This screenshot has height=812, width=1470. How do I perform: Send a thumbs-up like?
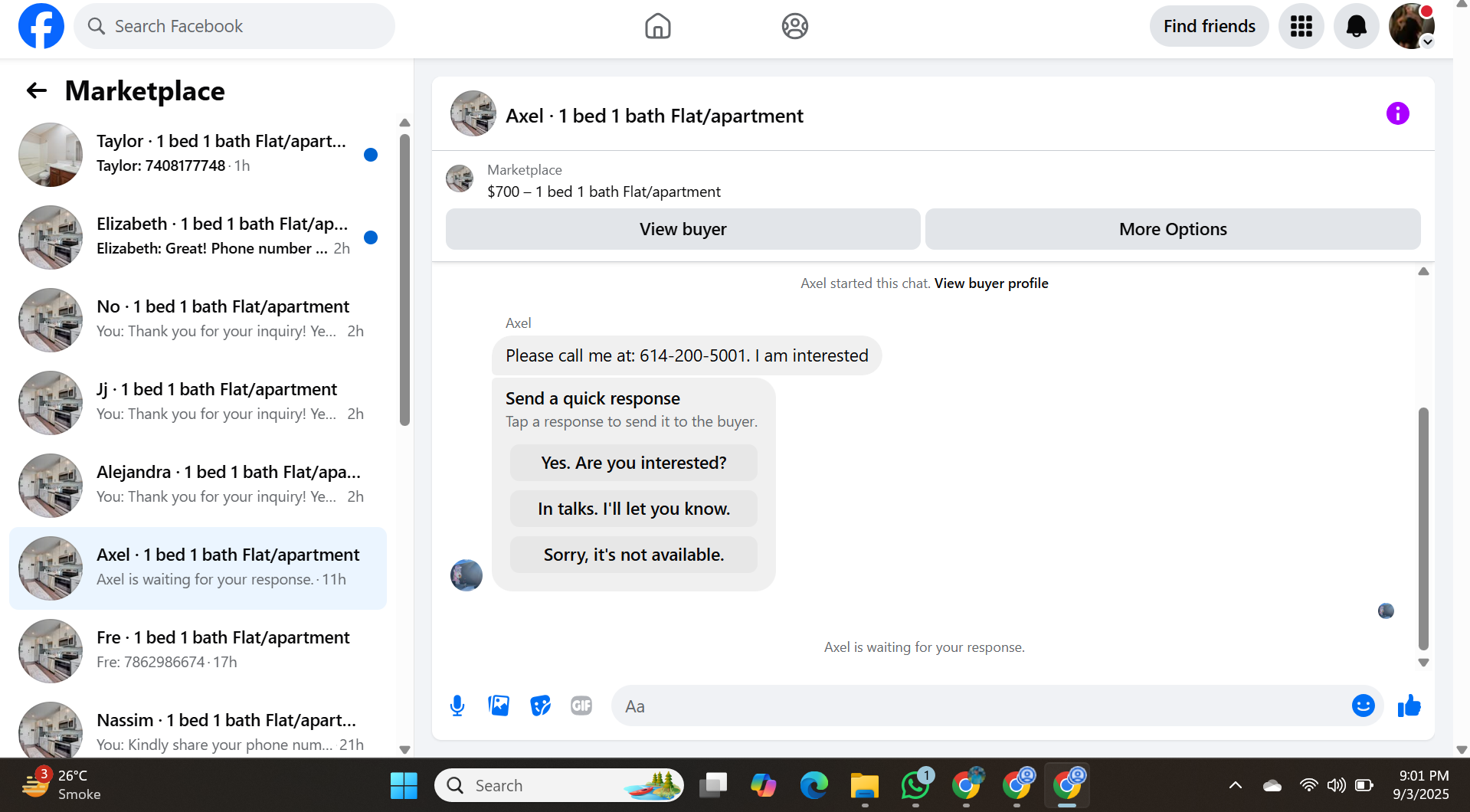1409,706
